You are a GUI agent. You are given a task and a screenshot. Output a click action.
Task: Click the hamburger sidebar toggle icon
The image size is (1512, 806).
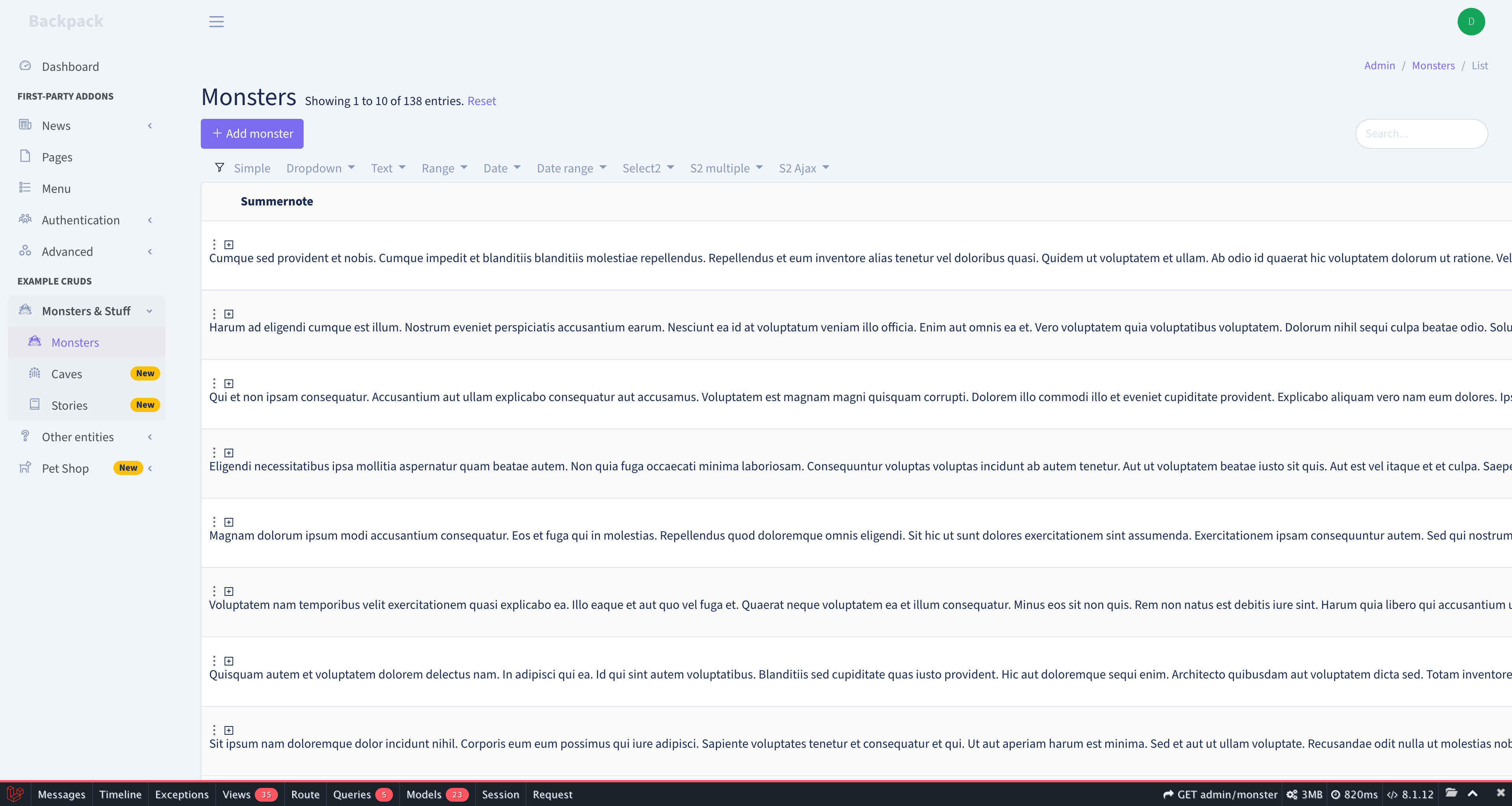(x=216, y=22)
